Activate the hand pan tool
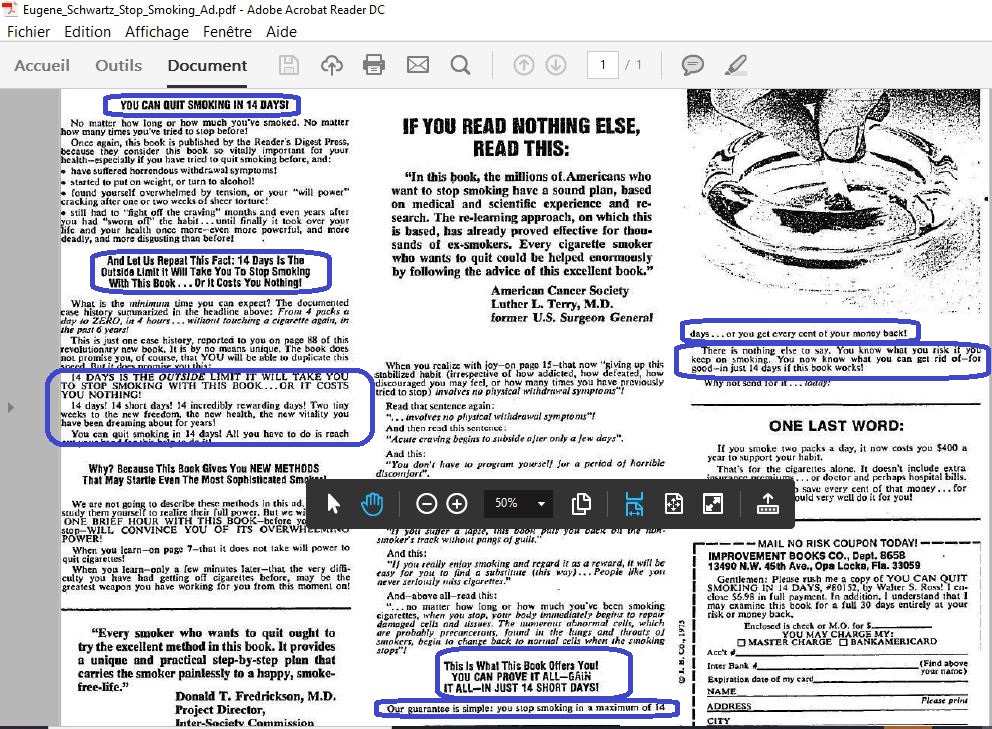The image size is (992, 729). [x=372, y=504]
